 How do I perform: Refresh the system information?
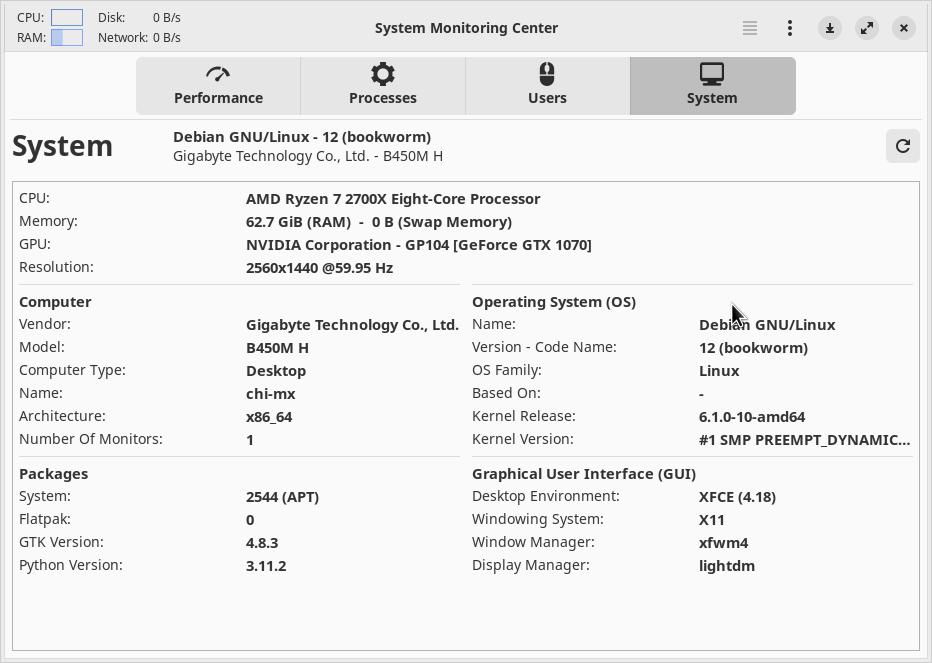903,146
